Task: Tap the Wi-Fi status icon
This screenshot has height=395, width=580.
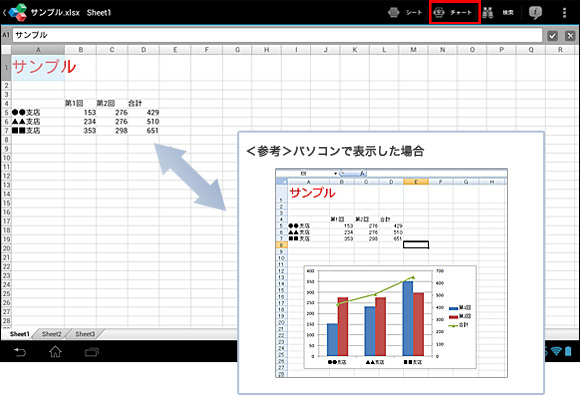Action: tap(556, 351)
